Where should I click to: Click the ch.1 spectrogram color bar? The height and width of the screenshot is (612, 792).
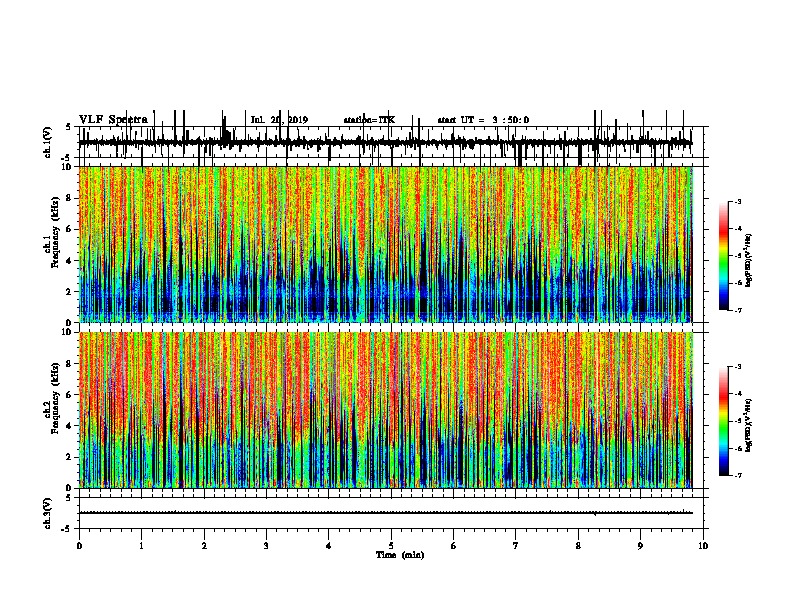(x=723, y=256)
